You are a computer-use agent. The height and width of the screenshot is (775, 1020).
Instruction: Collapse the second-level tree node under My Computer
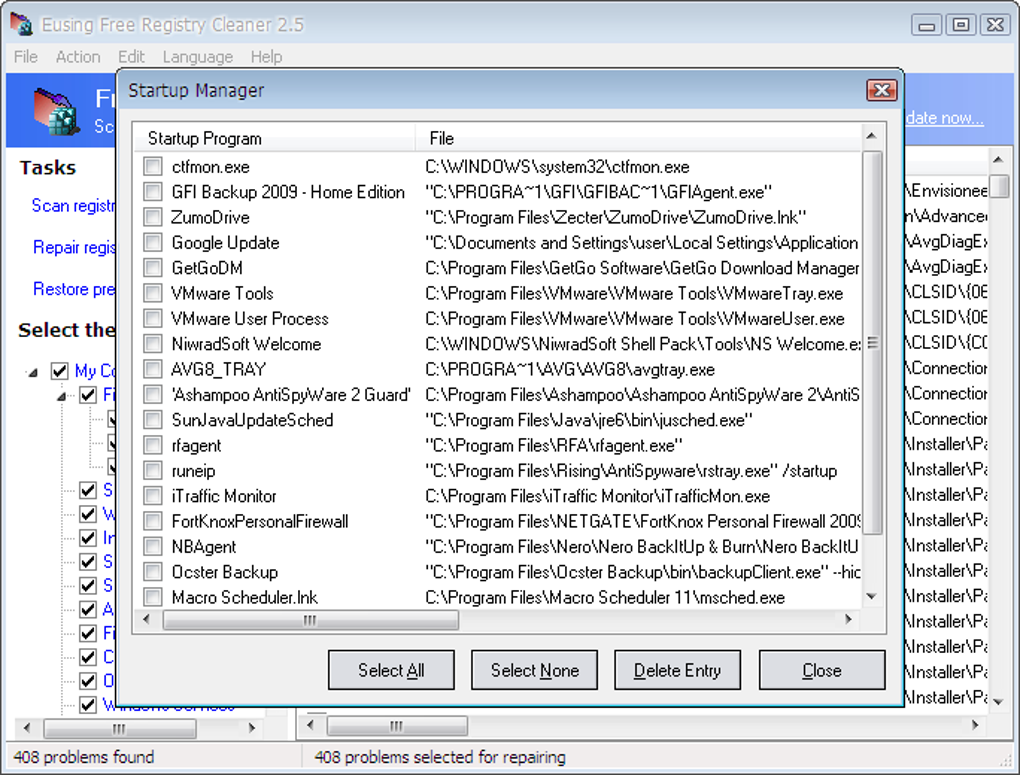tap(62, 396)
